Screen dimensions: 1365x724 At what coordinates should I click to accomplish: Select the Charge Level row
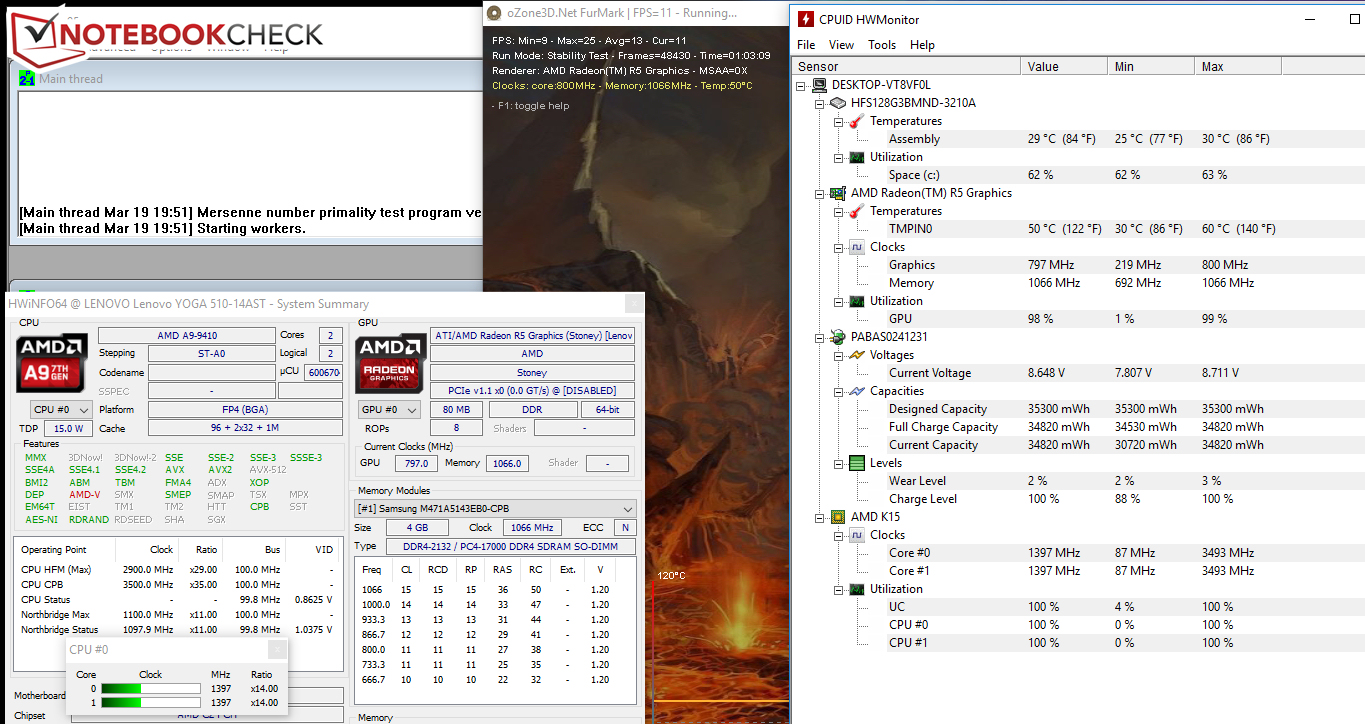click(x=922, y=499)
